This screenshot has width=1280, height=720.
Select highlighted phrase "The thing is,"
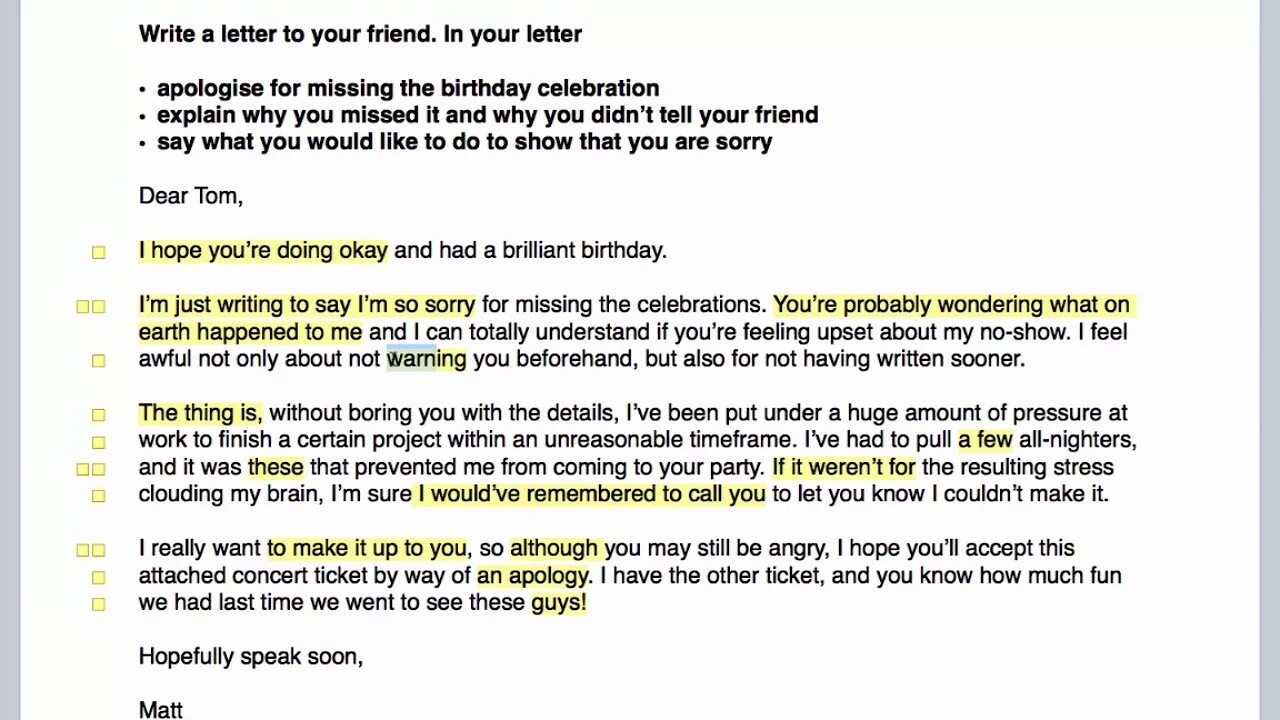coord(200,412)
